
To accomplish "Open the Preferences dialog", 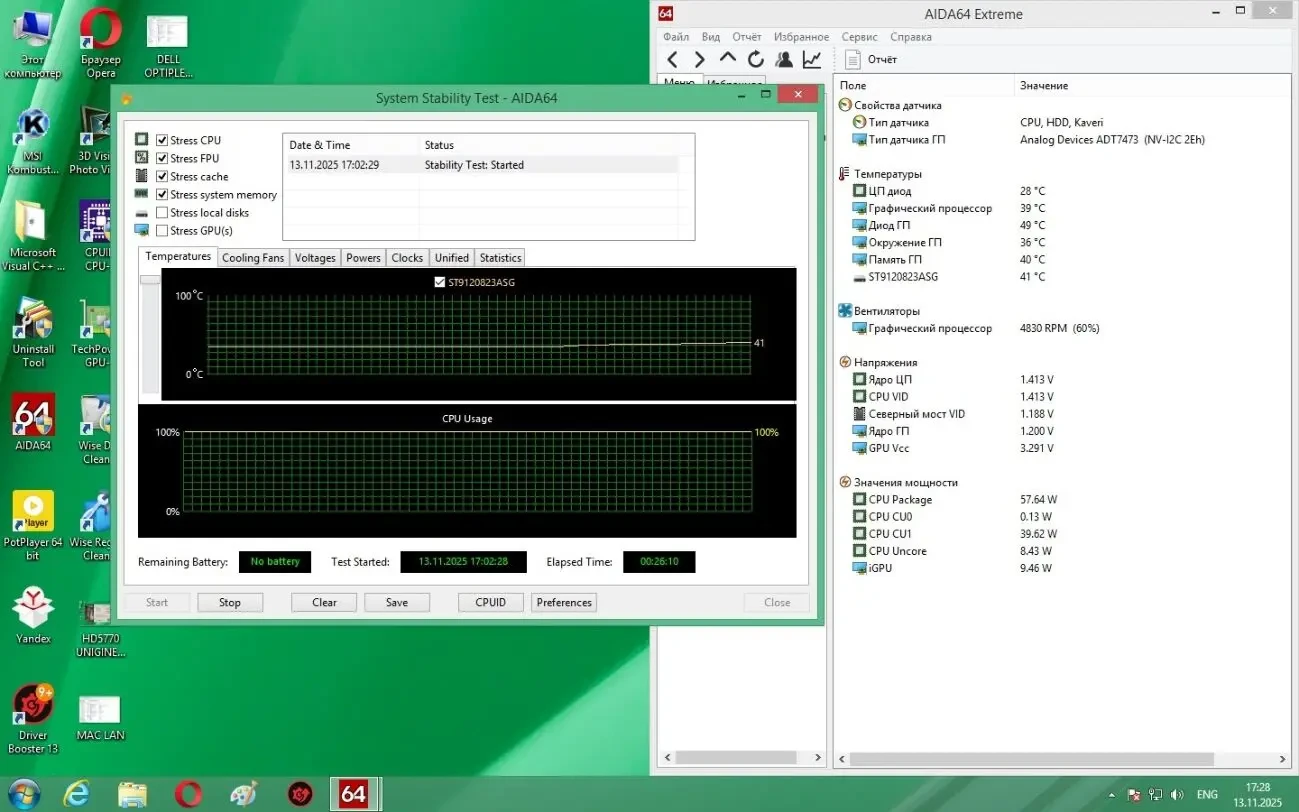I will (x=563, y=602).
